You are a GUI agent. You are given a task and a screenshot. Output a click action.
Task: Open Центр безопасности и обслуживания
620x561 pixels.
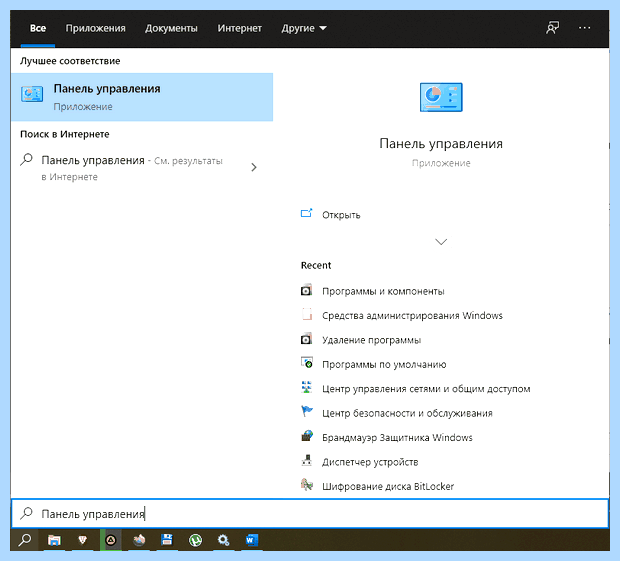407,413
